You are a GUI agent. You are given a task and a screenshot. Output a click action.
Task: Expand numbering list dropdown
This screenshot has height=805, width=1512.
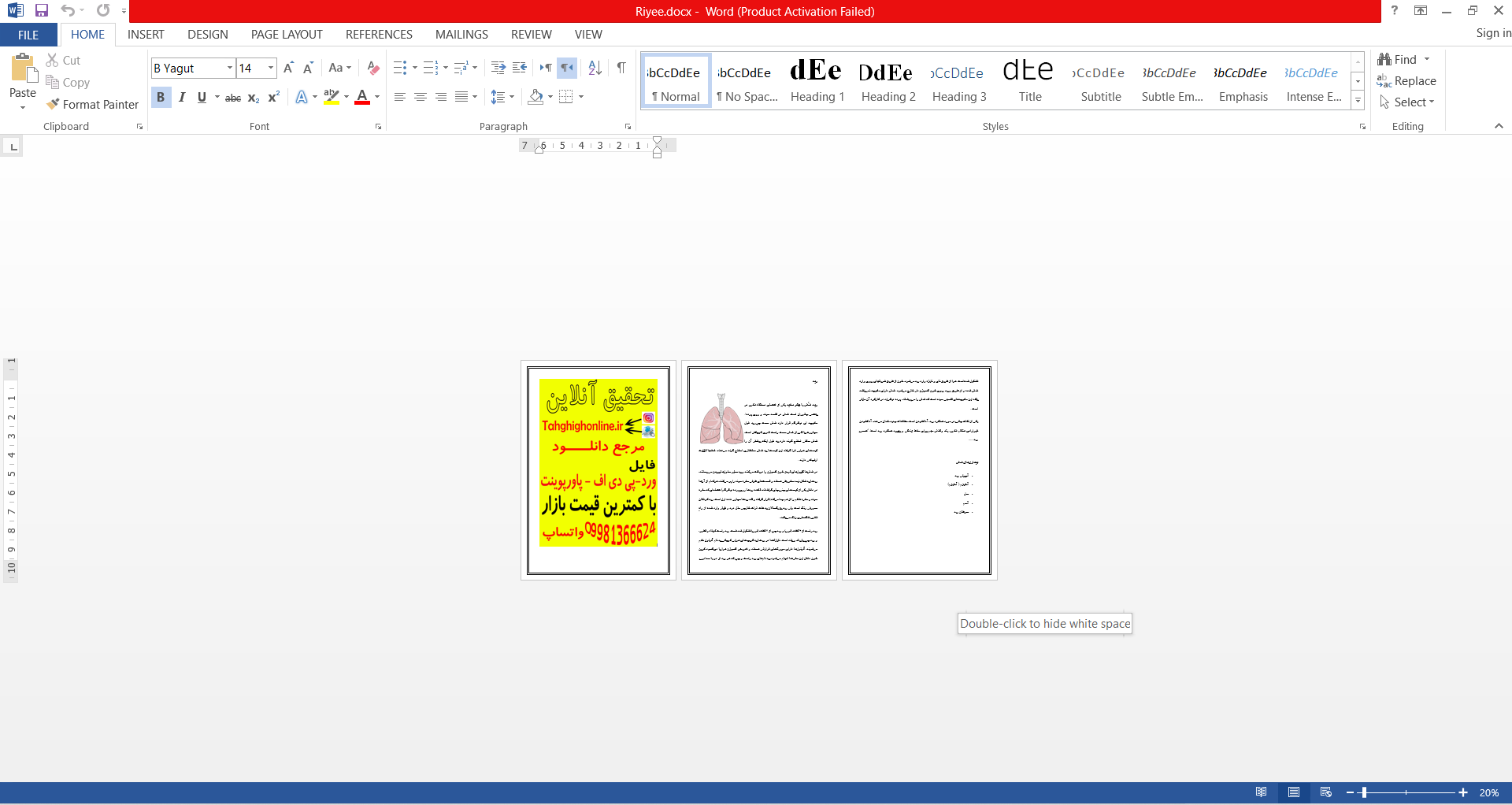tap(446, 68)
